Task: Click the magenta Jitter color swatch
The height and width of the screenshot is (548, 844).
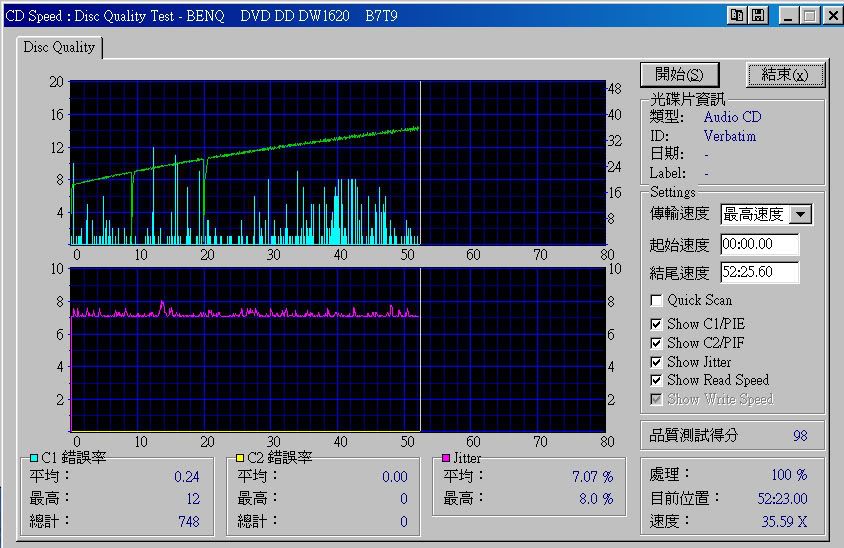Action: pos(446,458)
